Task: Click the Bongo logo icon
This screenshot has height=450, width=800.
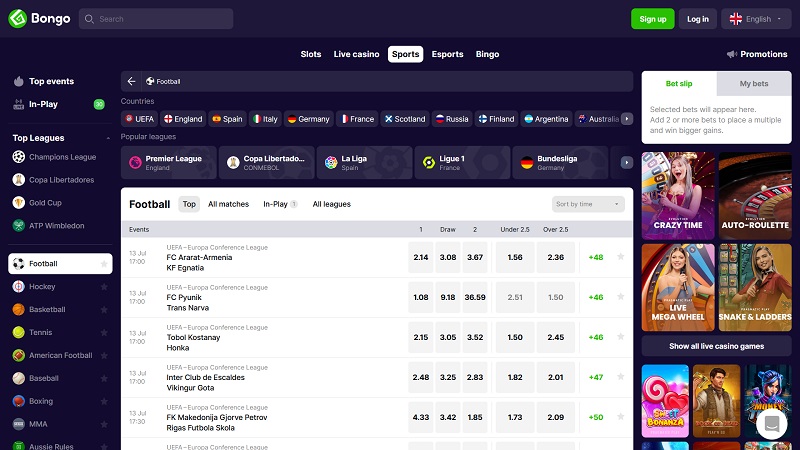Action: [17, 19]
